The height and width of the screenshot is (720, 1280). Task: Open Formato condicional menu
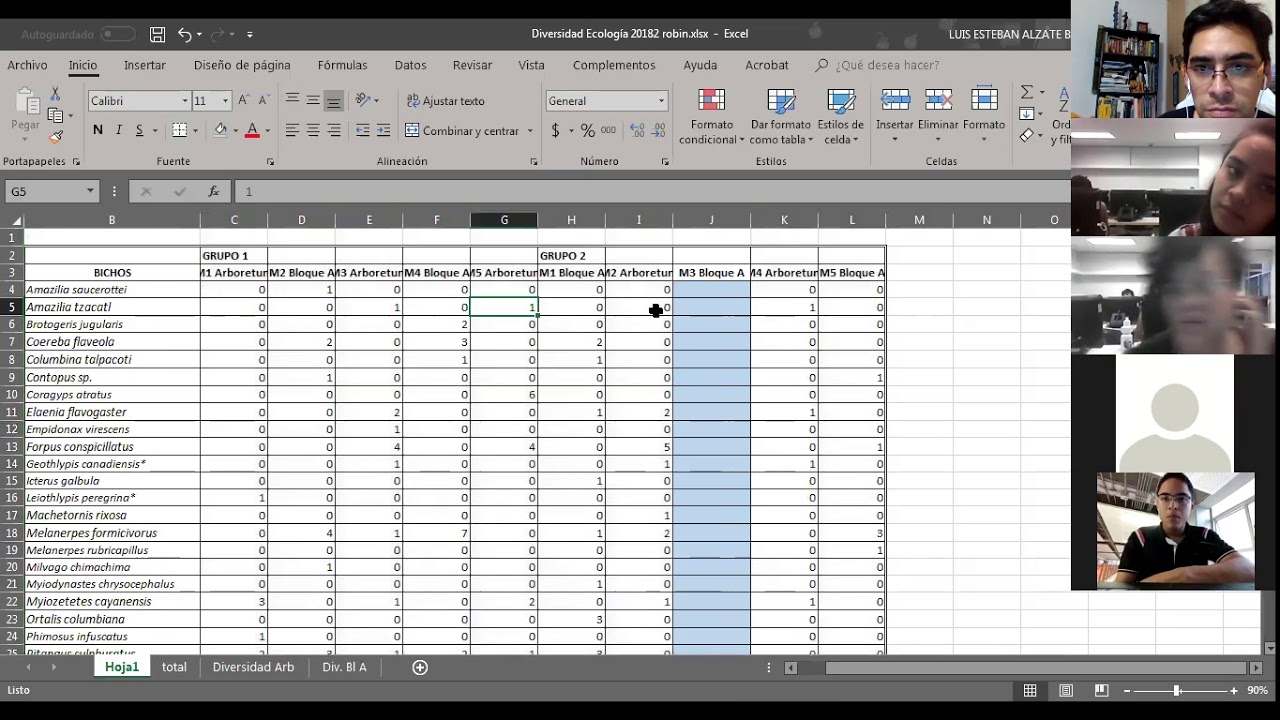(x=712, y=117)
